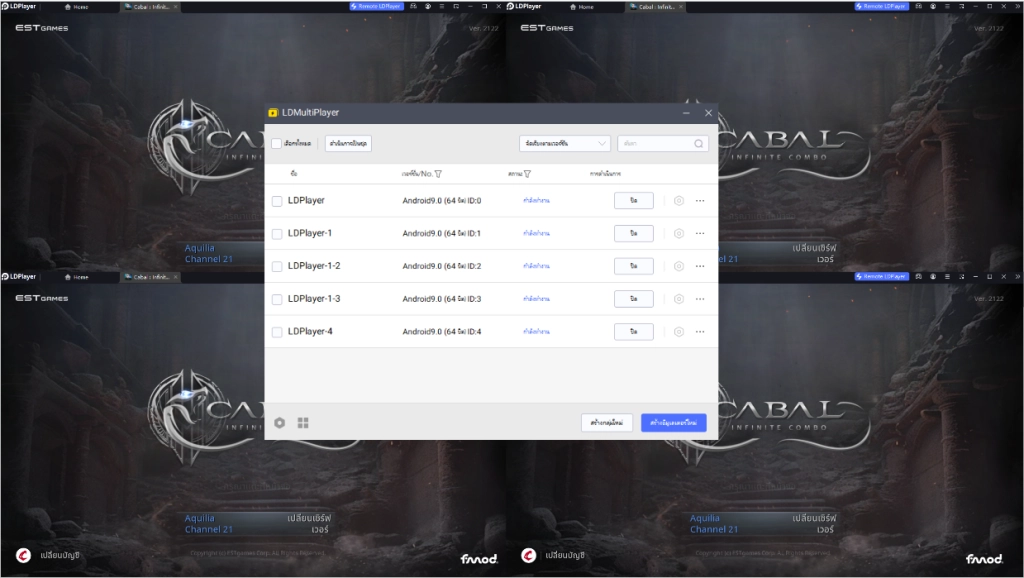Open settings gear for LDPlayer ID:0 row
This screenshot has width=1024, height=578.
coord(679,201)
